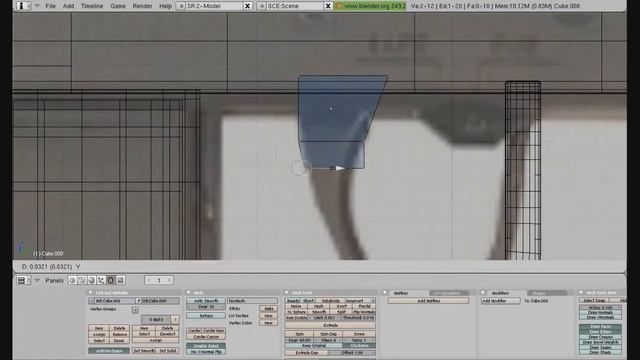Open the Logic context buttons
The width and height of the screenshot is (640, 360).
[x=72, y=280]
